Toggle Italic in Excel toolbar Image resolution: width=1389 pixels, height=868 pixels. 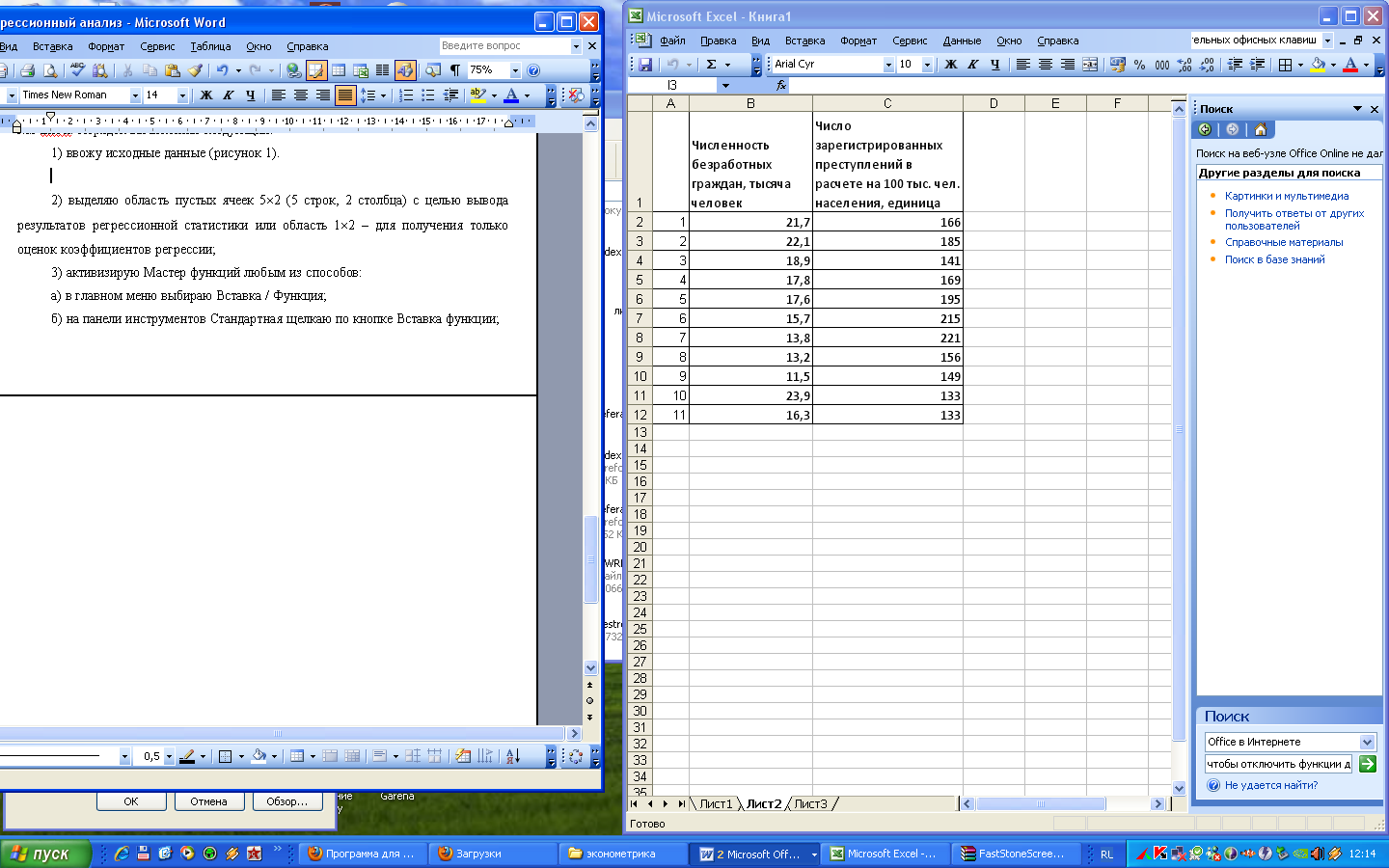973,65
